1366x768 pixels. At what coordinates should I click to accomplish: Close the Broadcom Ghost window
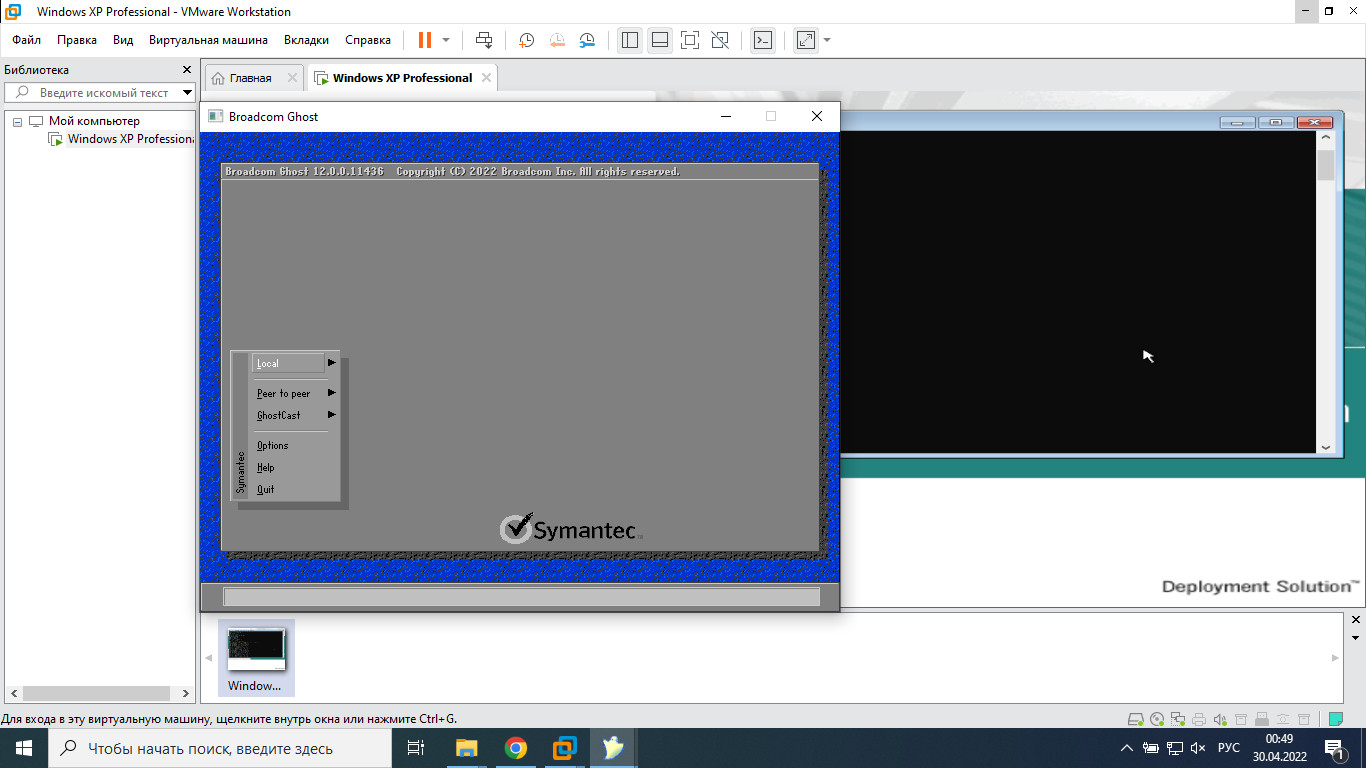tap(817, 116)
